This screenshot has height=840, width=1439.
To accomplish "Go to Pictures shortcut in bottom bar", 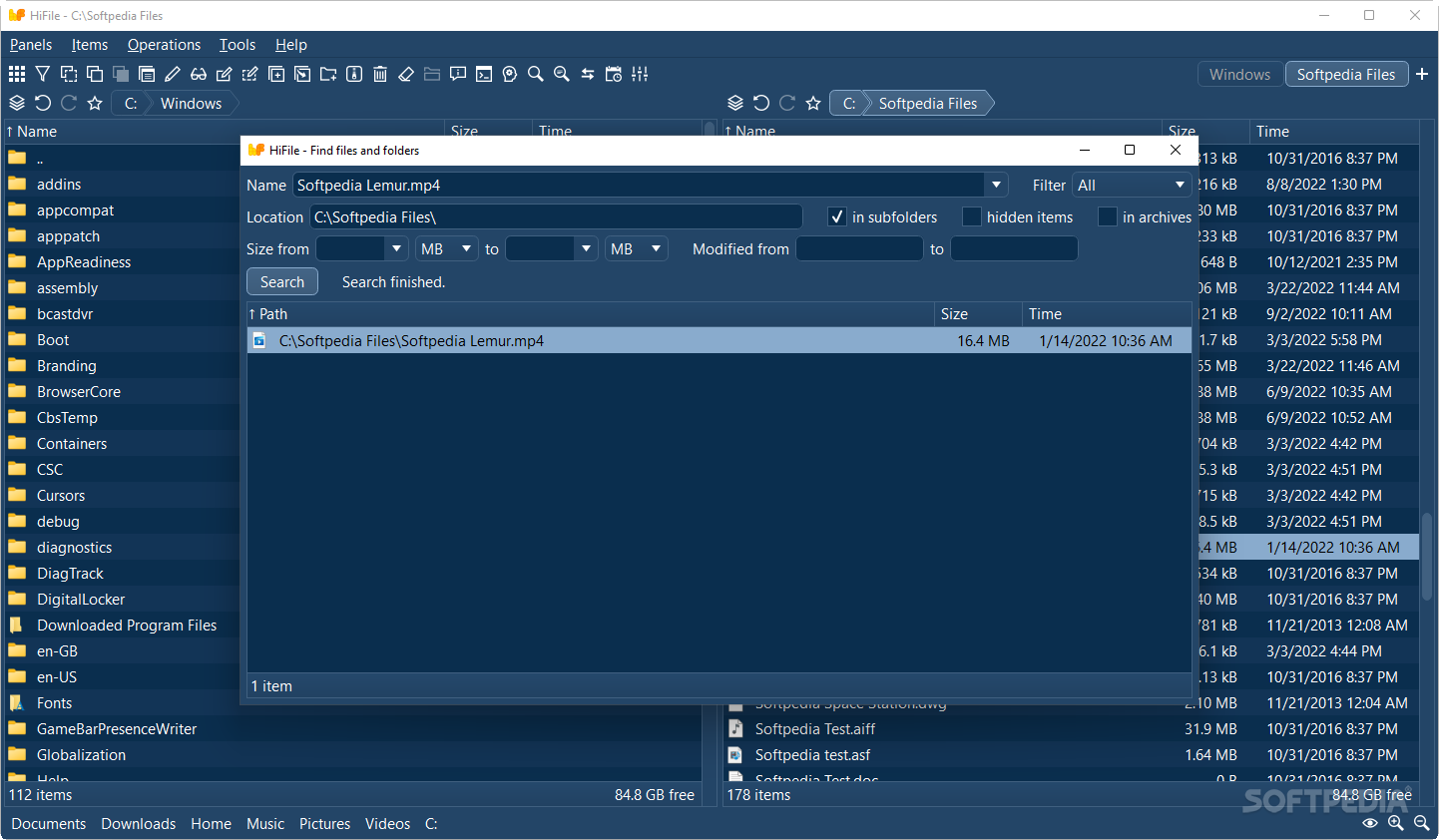I will coord(325,823).
